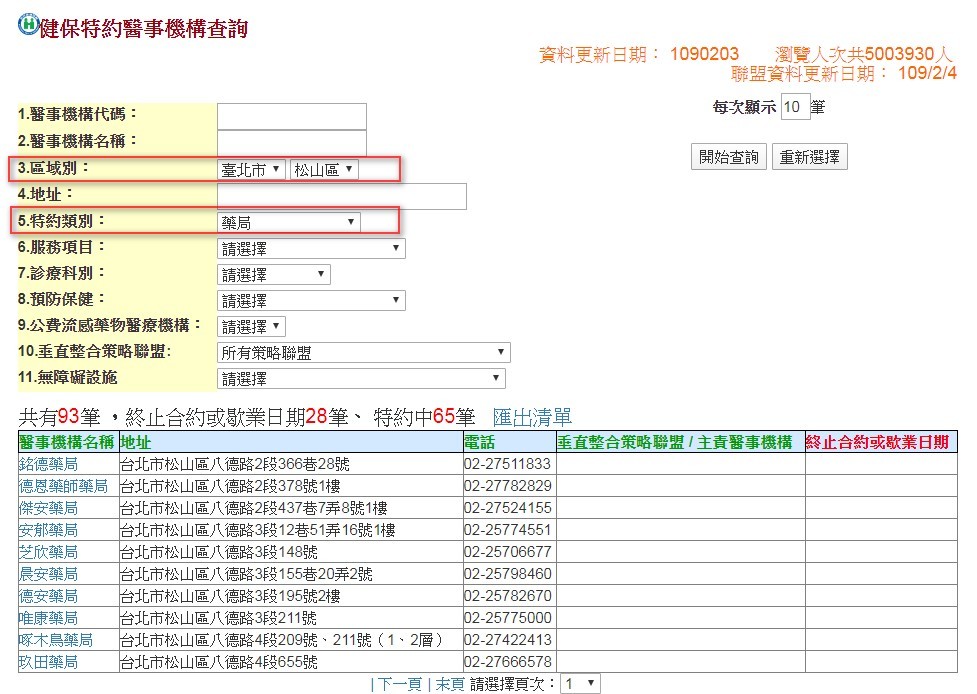Click the NHI logo icon beside the title
The height and width of the screenshot is (694, 977).
click(28, 24)
